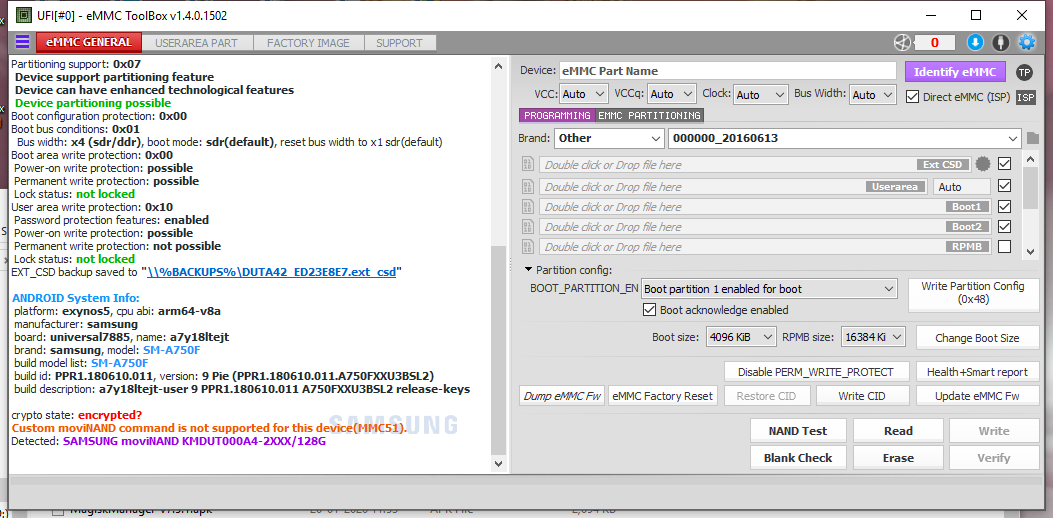
Task: Click the round TP icon
Action: coord(1024,72)
